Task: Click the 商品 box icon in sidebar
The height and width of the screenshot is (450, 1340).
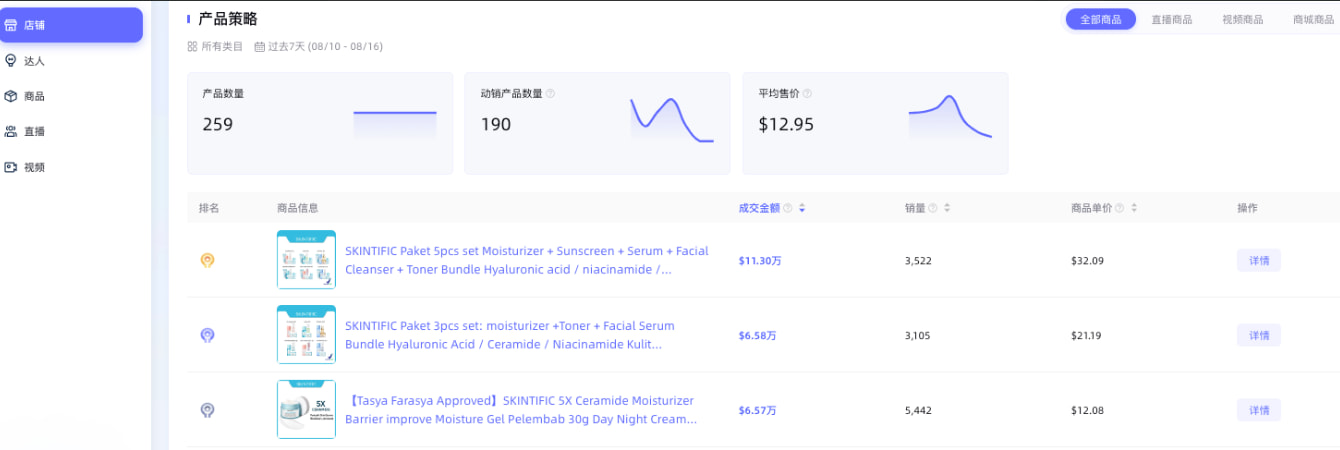Action: coord(11,96)
